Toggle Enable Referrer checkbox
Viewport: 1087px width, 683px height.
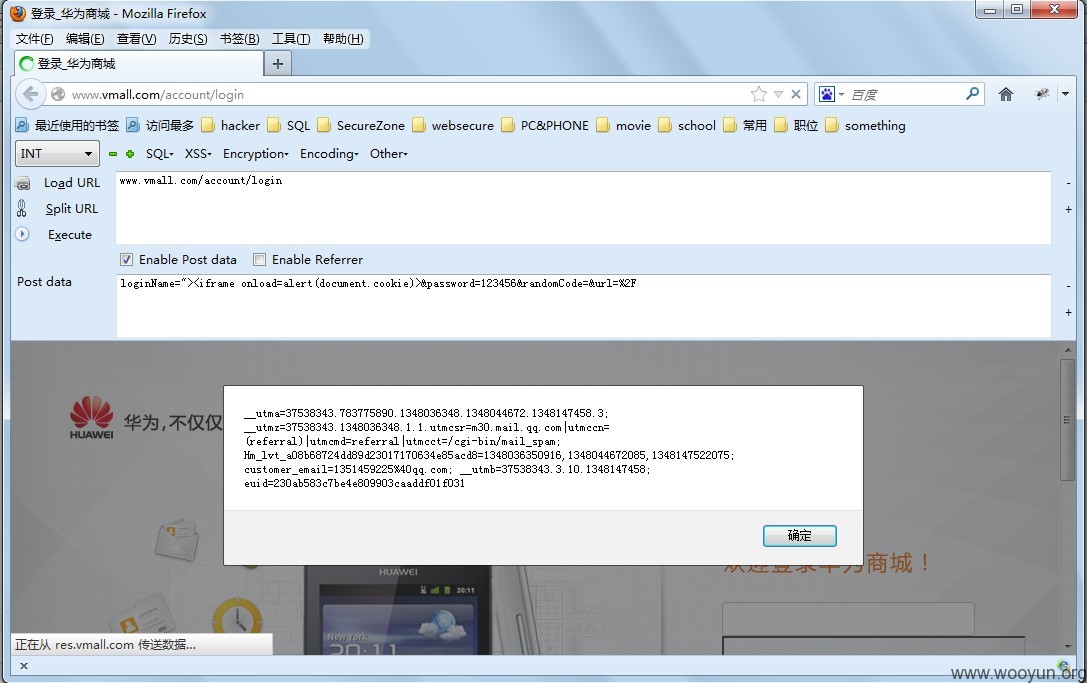(259, 259)
